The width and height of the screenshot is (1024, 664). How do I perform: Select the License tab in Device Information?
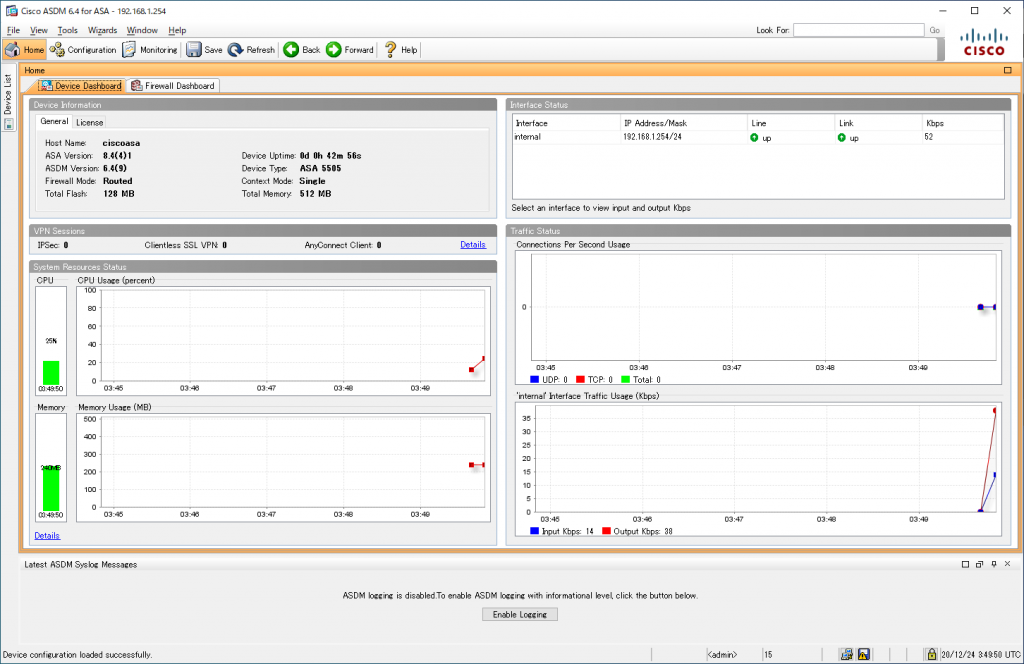coord(89,122)
